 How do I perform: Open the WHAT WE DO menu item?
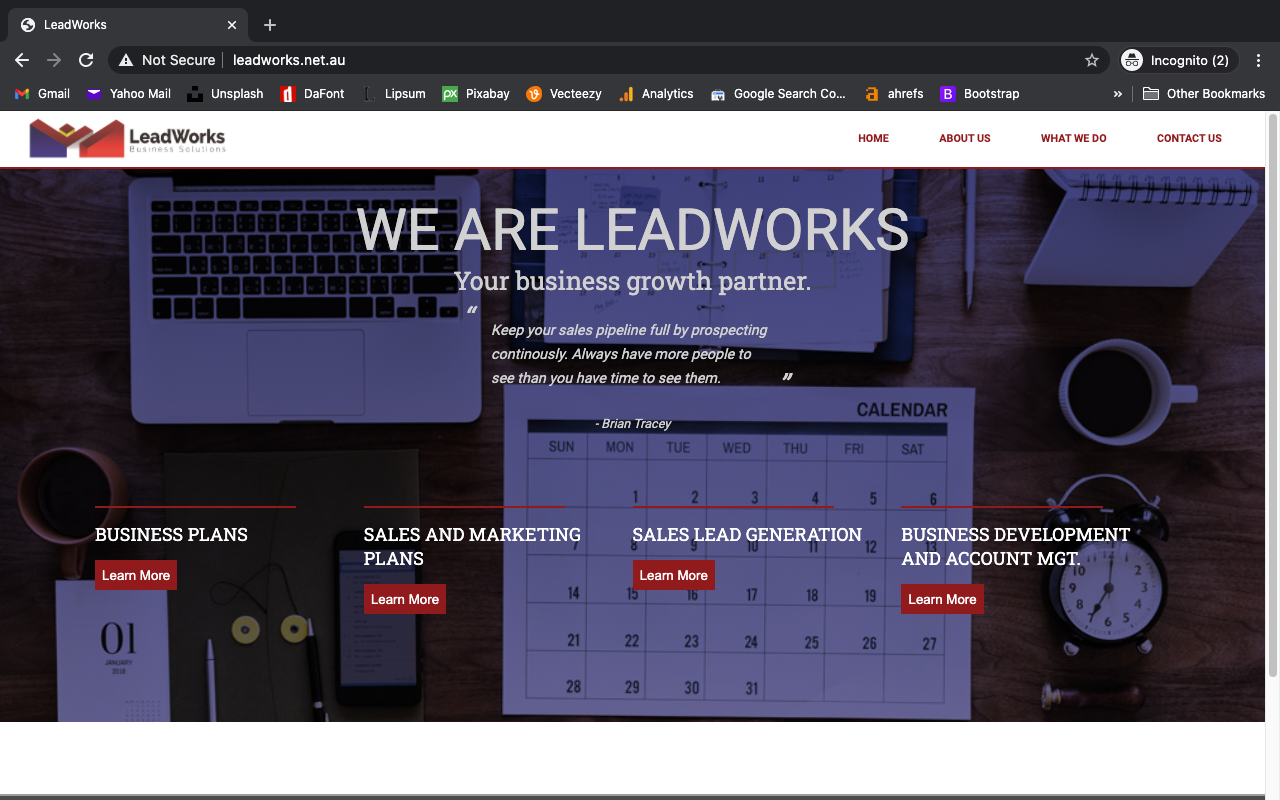[x=1073, y=138]
